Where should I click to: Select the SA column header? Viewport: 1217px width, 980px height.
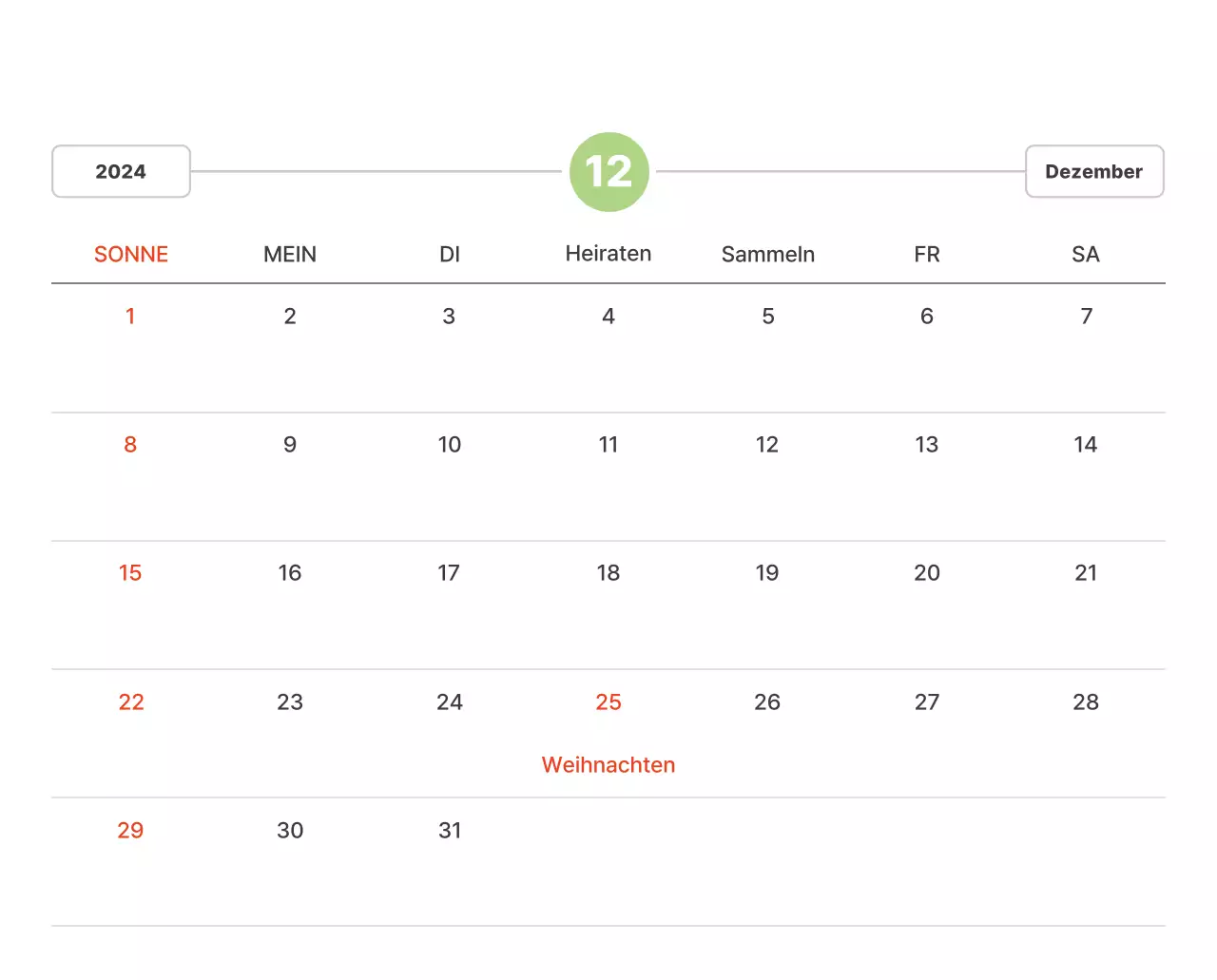[1086, 255]
